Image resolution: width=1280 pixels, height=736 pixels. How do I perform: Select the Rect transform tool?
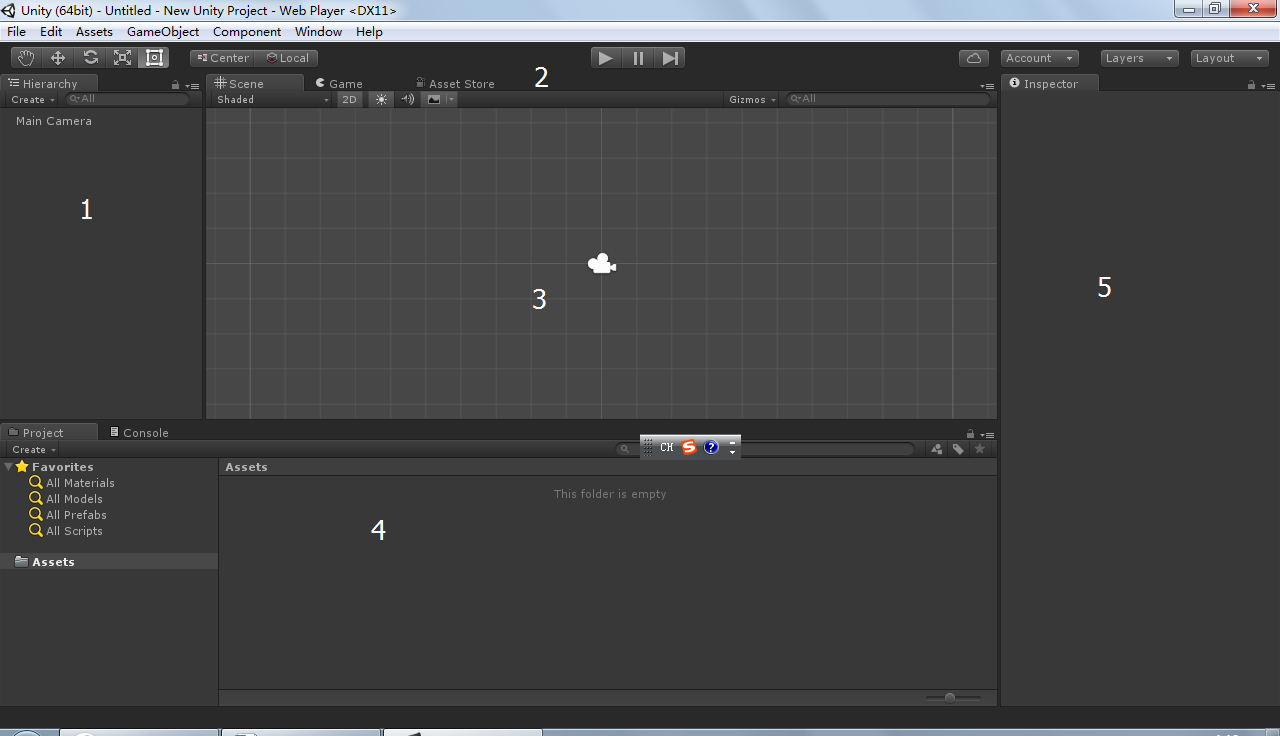point(154,57)
